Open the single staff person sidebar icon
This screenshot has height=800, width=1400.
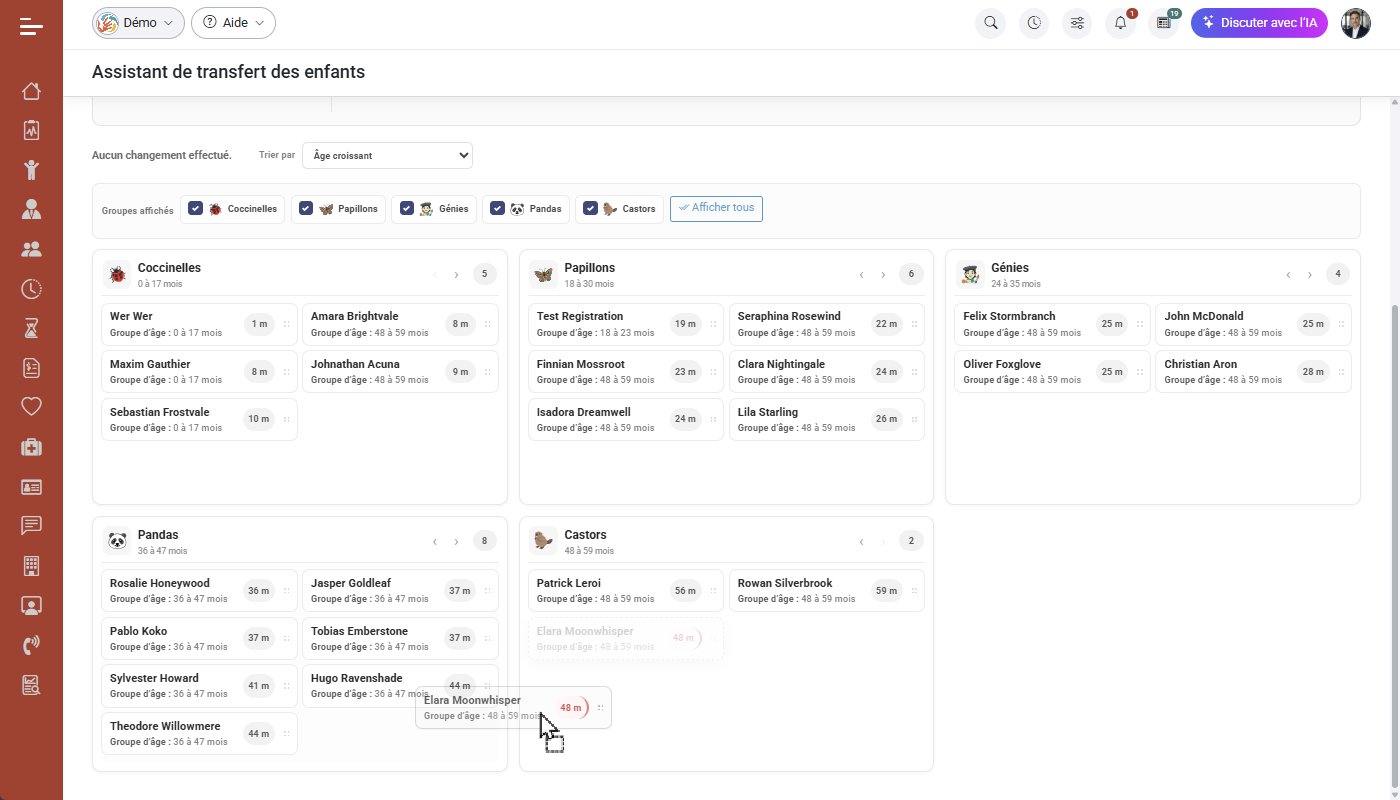click(31, 209)
